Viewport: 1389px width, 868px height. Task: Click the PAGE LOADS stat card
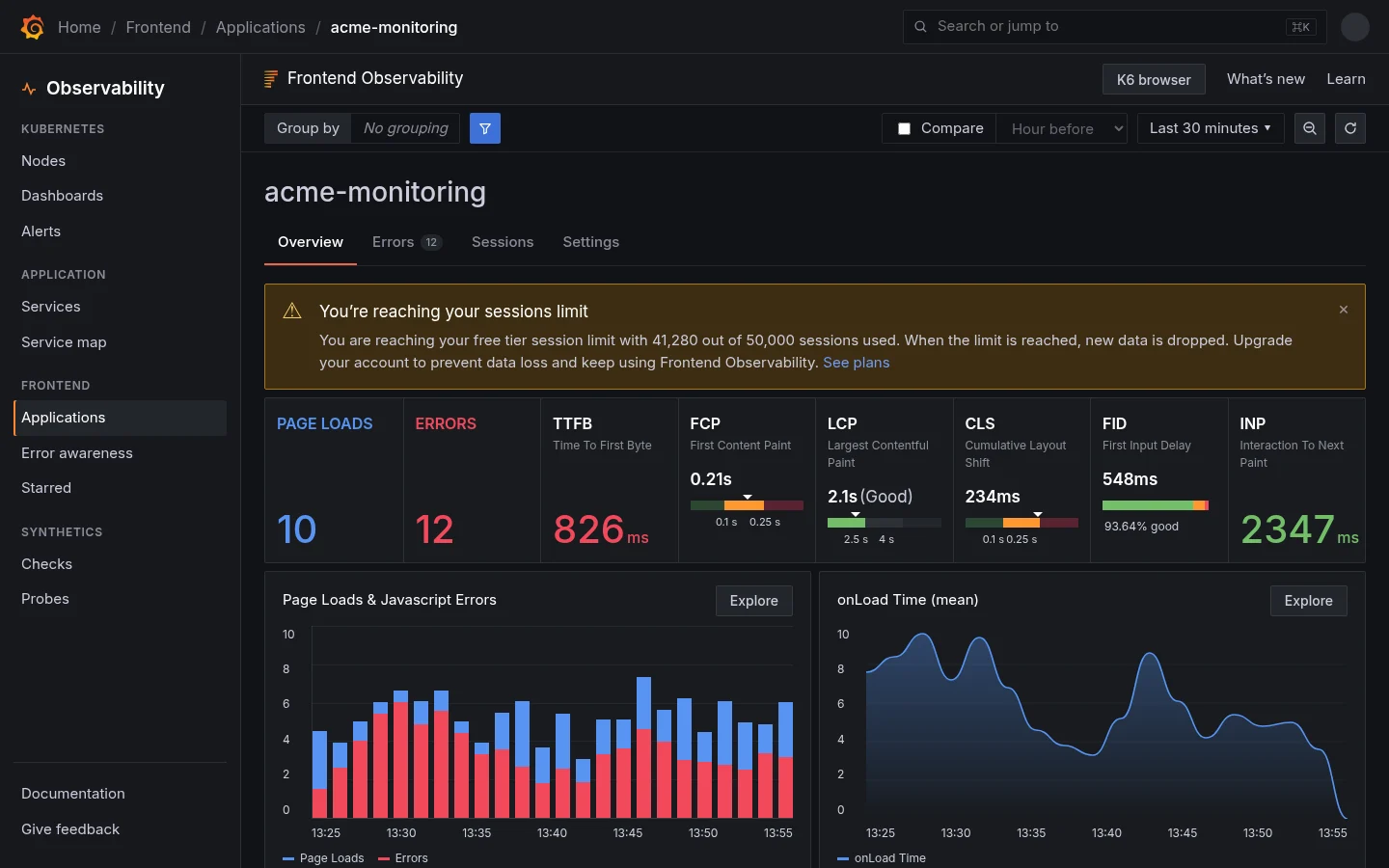334,480
